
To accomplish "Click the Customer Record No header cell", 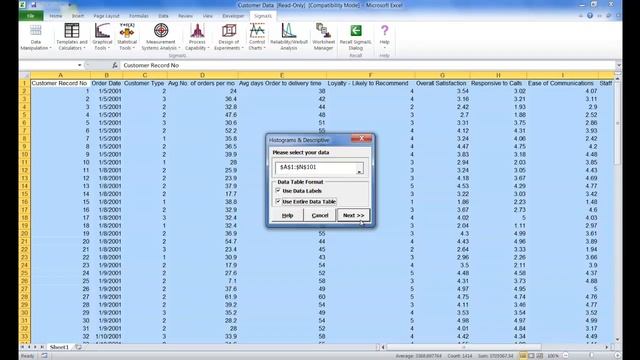I will pyautogui.click(x=60, y=83).
